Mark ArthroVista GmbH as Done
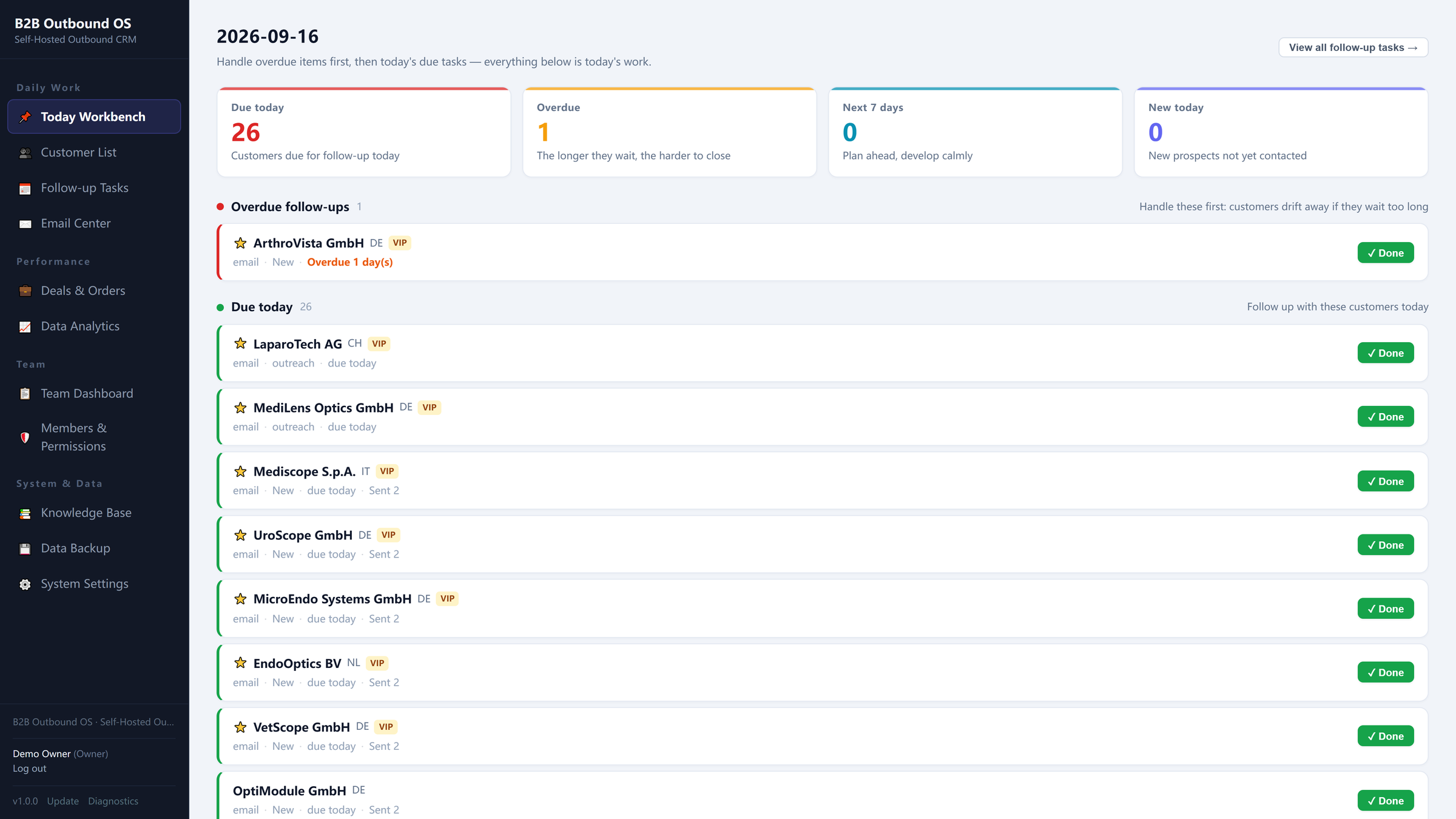The width and height of the screenshot is (1456, 819). (1386, 253)
